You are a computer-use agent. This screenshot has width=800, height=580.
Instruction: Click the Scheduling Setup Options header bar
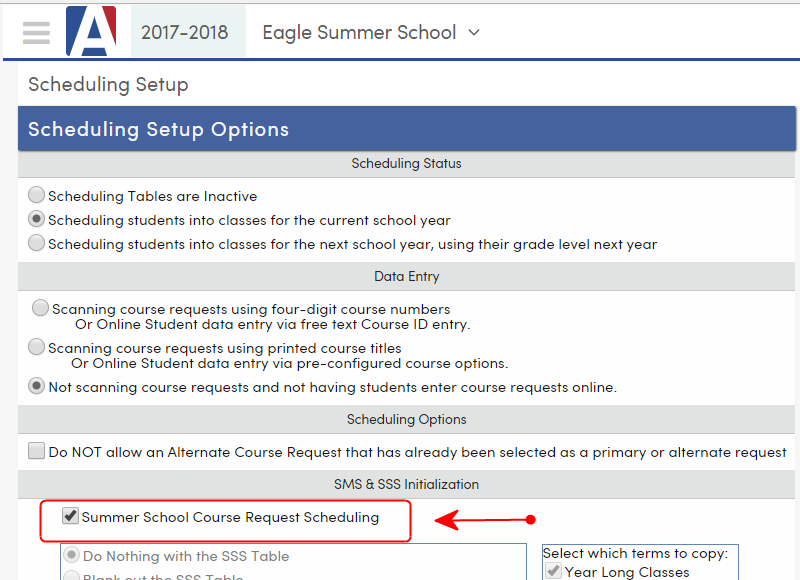click(x=400, y=128)
